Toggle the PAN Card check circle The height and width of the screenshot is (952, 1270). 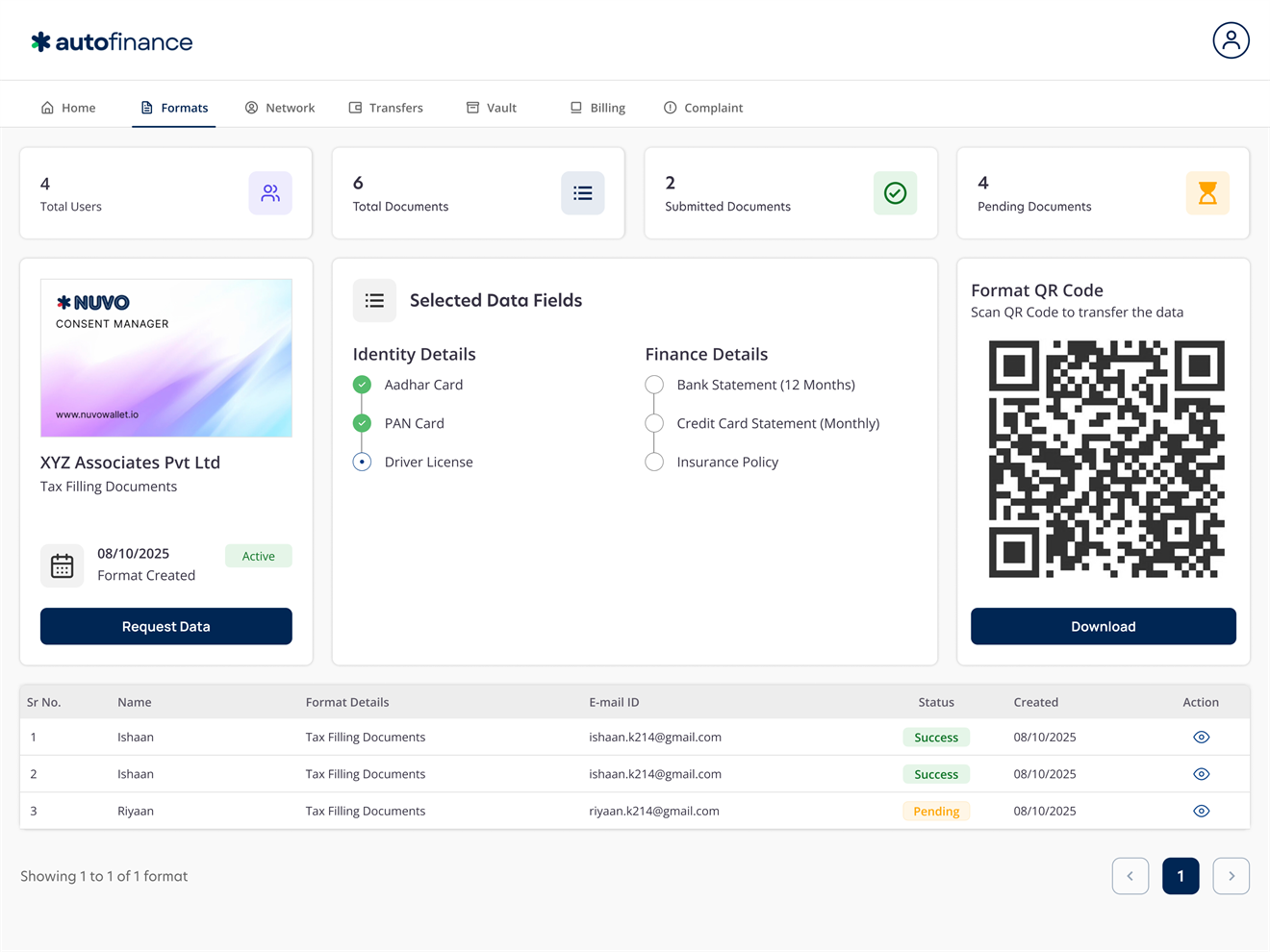[x=362, y=423]
